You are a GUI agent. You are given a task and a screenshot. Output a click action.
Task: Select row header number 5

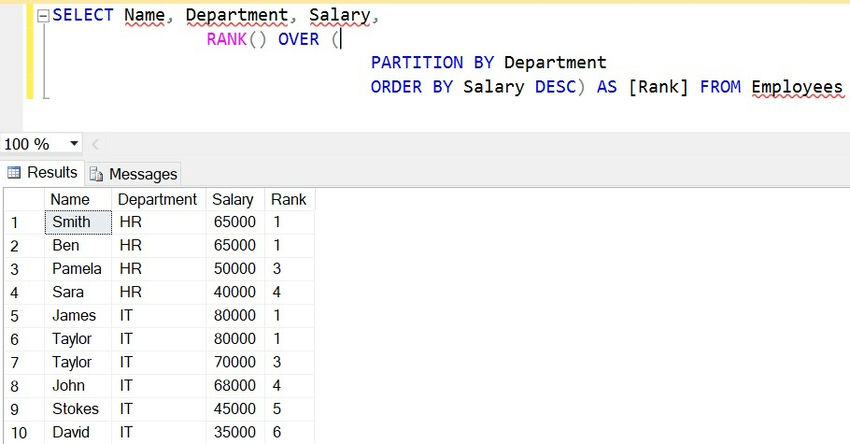coord(24,316)
